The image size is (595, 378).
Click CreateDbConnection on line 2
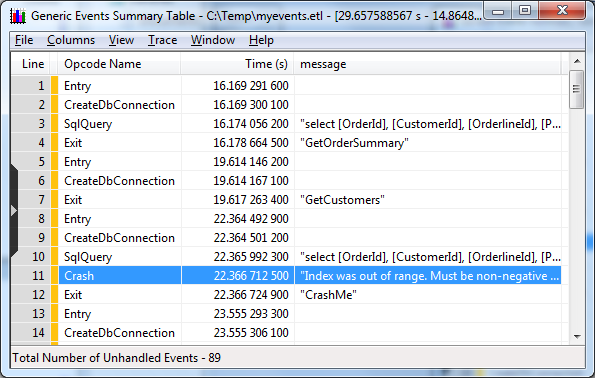[119, 105]
